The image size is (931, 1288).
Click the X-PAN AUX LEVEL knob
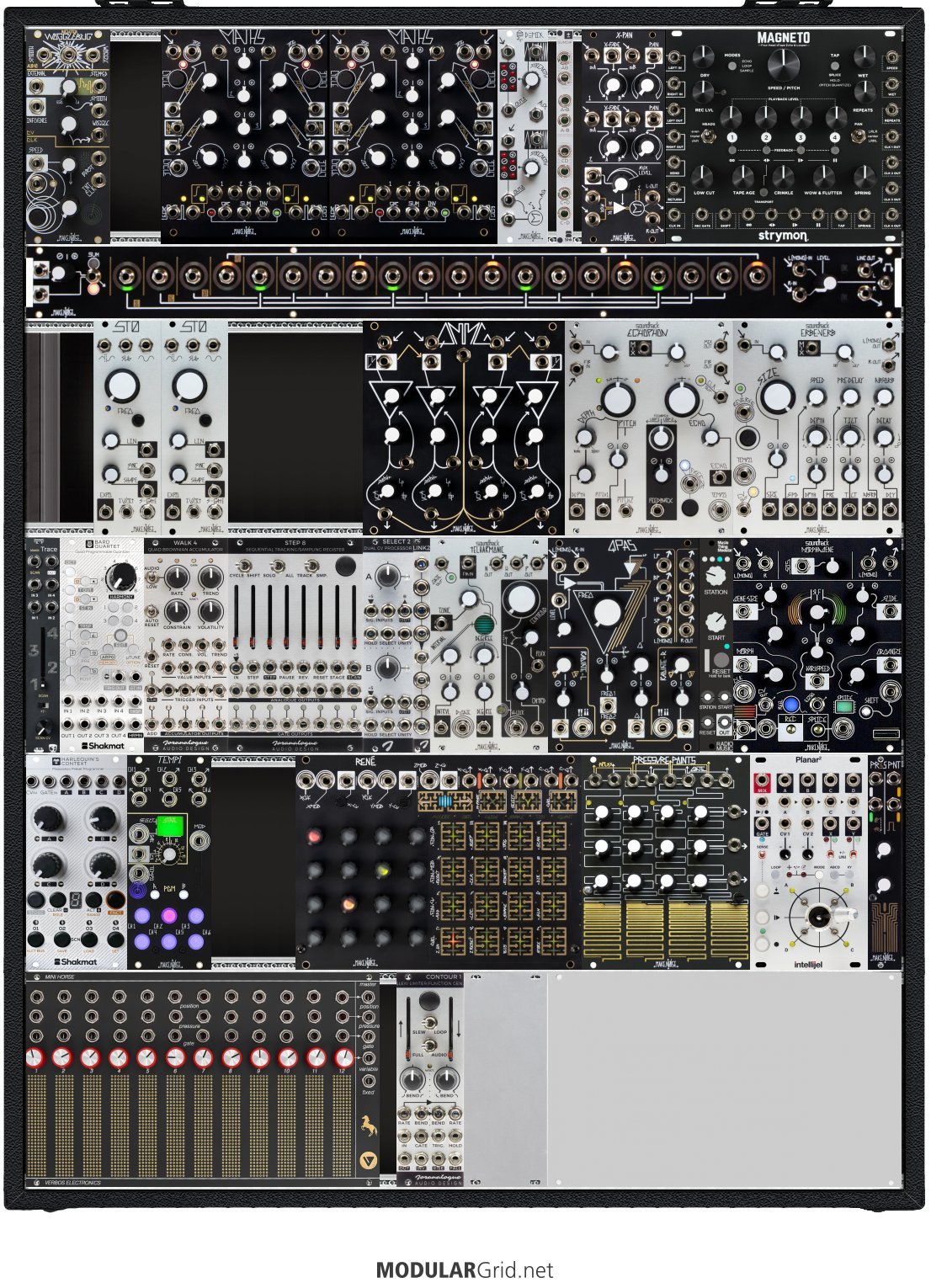[x=622, y=183]
